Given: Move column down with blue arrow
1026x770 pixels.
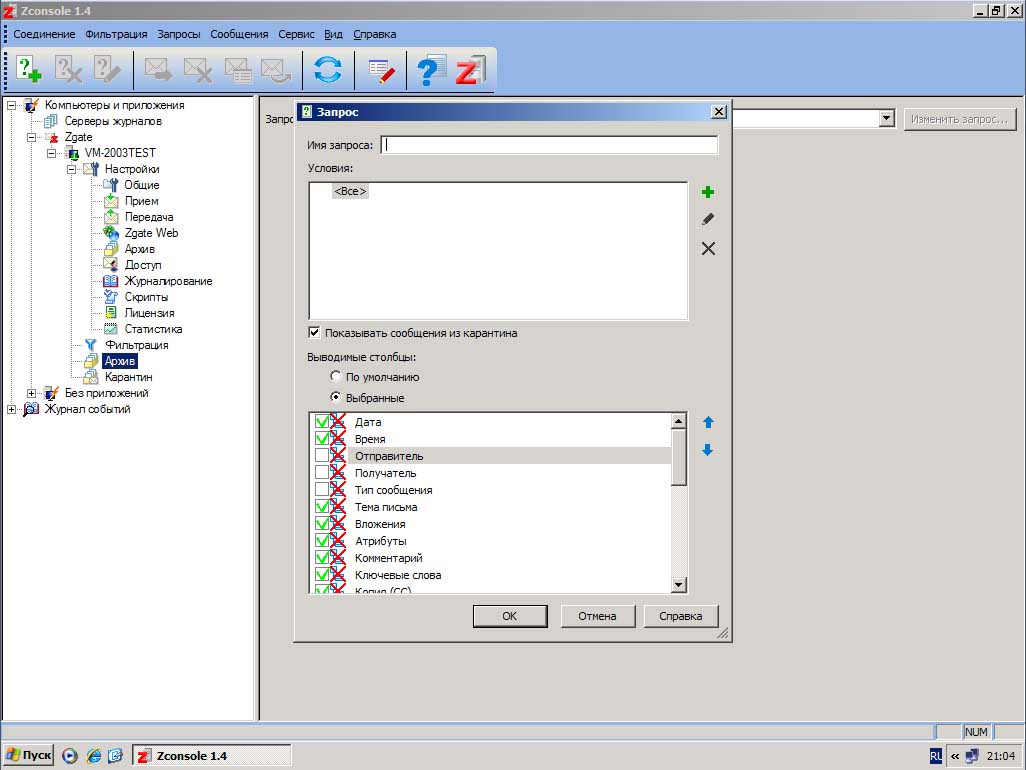Looking at the screenshot, I should [x=707, y=449].
